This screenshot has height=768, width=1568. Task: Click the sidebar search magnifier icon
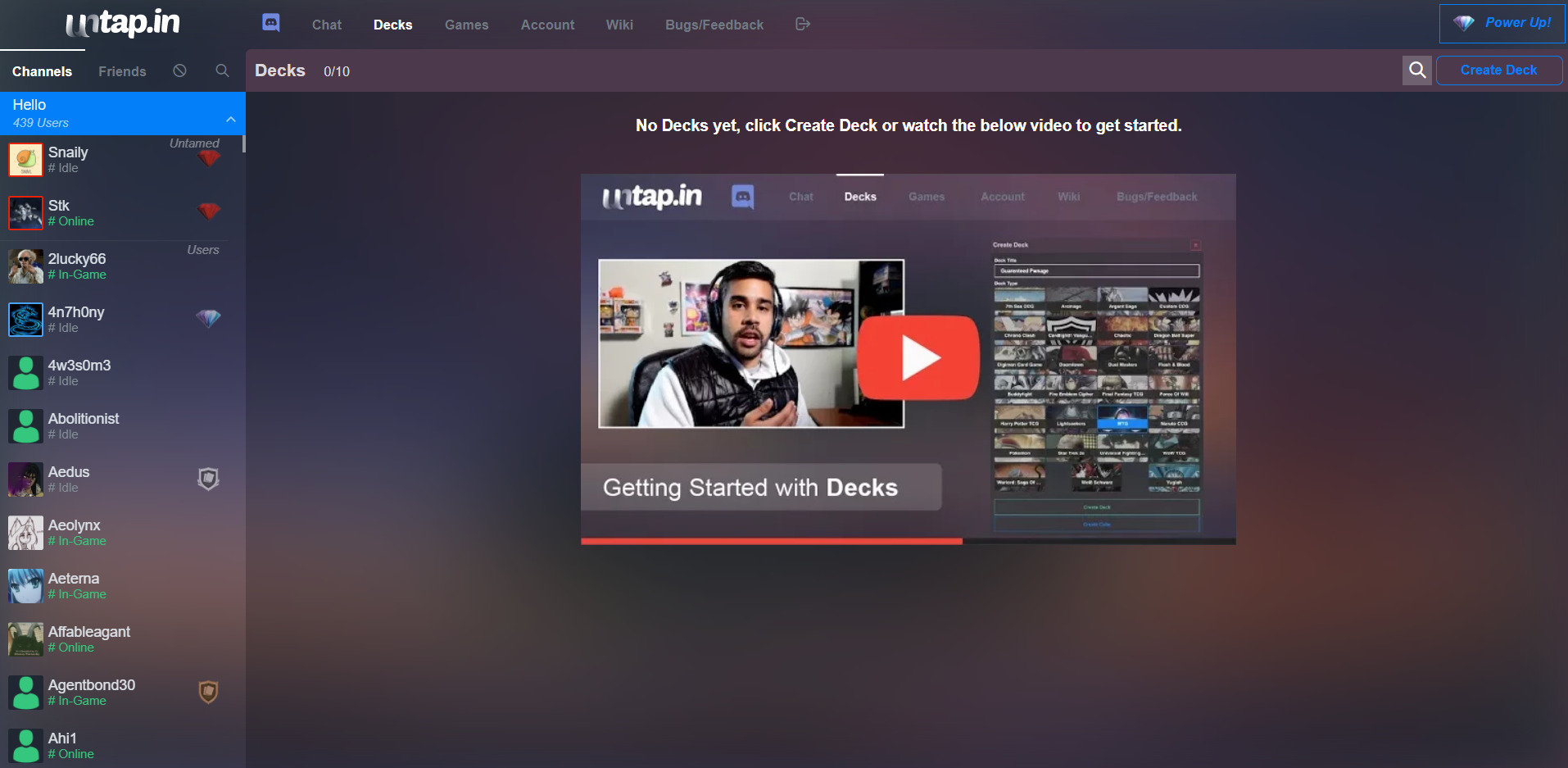(x=222, y=71)
